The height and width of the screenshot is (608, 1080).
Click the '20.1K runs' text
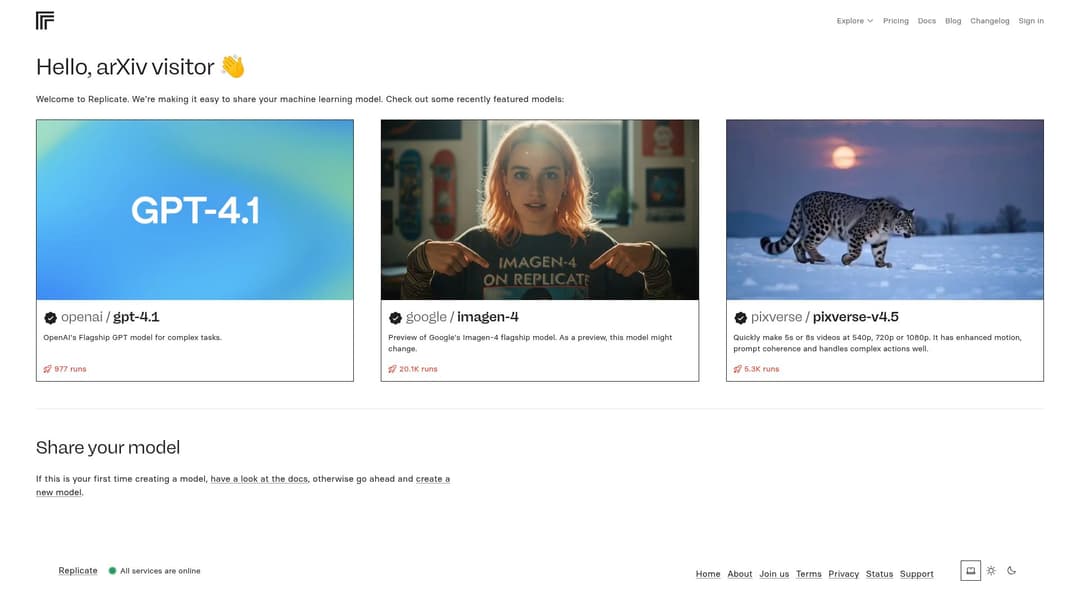[418, 369]
